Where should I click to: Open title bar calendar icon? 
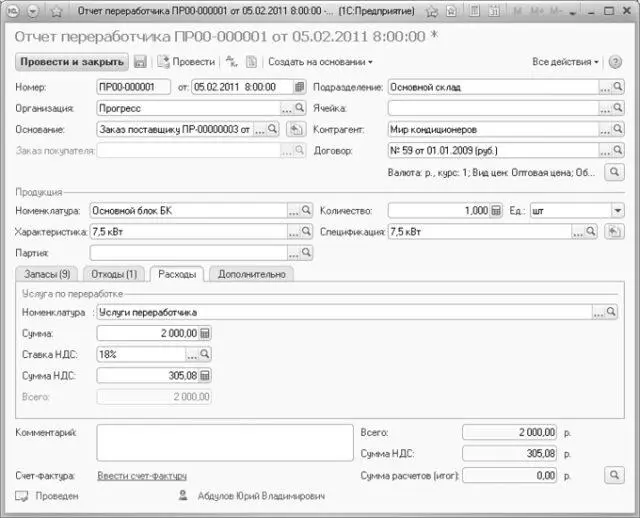494,11
